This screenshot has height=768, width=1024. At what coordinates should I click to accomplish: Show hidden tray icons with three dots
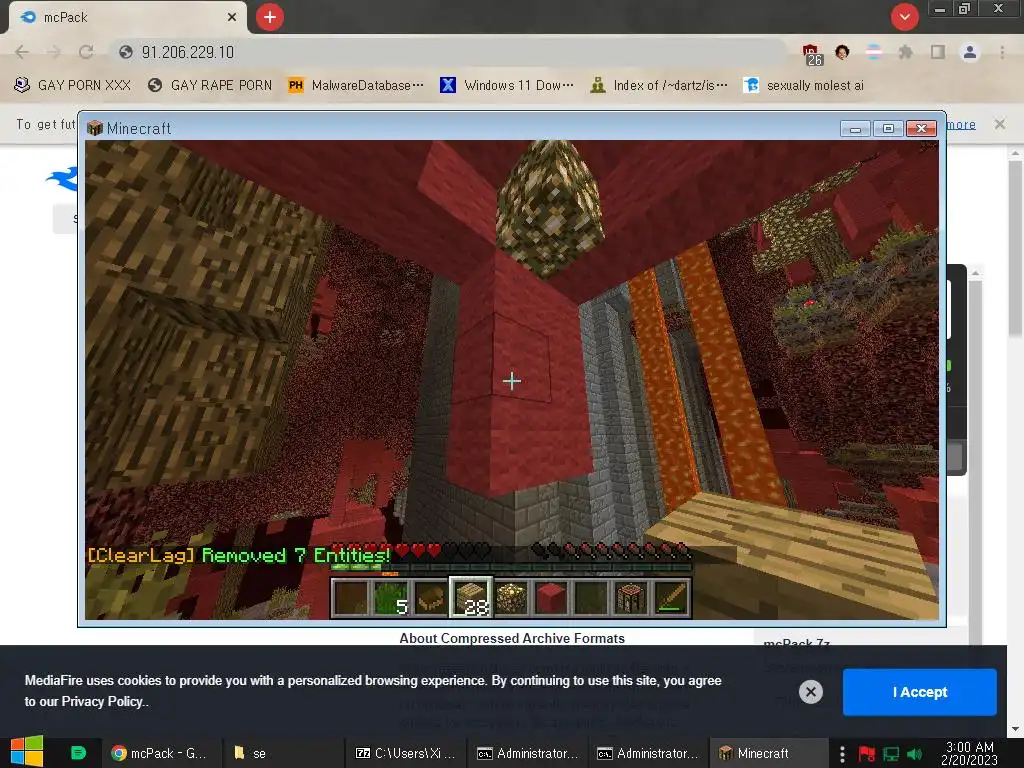pos(842,754)
